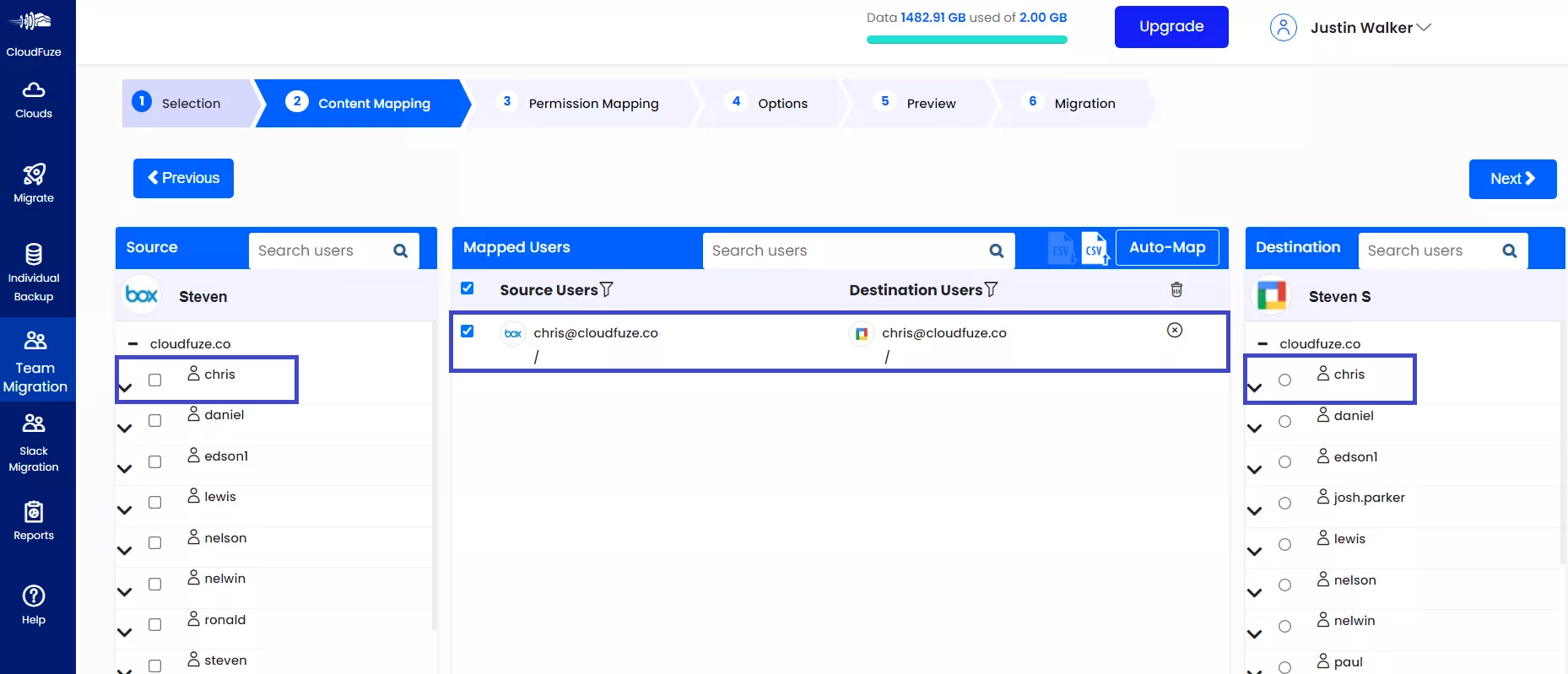Click the Auto-Map button
The image size is (1568, 674).
(x=1167, y=247)
